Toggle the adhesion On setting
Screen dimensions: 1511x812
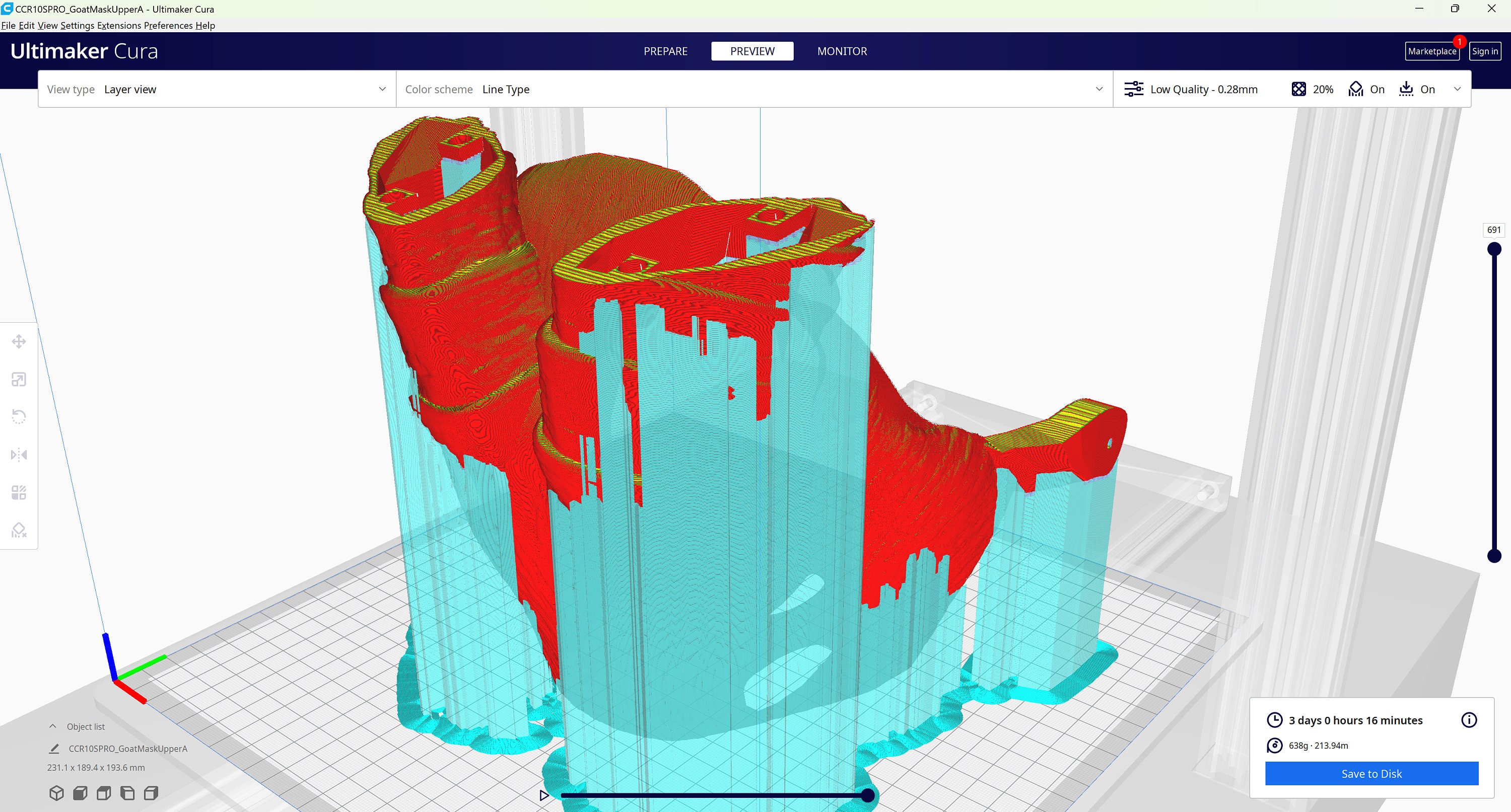pos(1418,89)
